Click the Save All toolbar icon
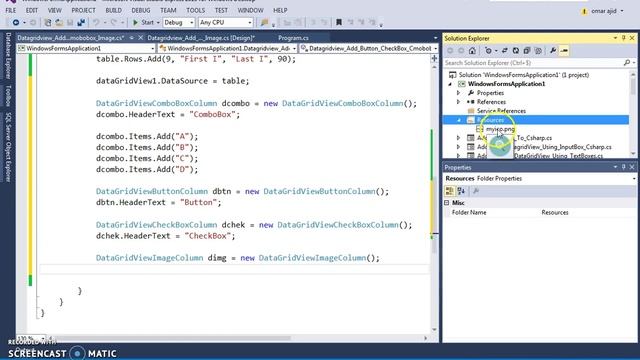The height and width of the screenshot is (360, 640). pyautogui.click(x=81, y=22)
